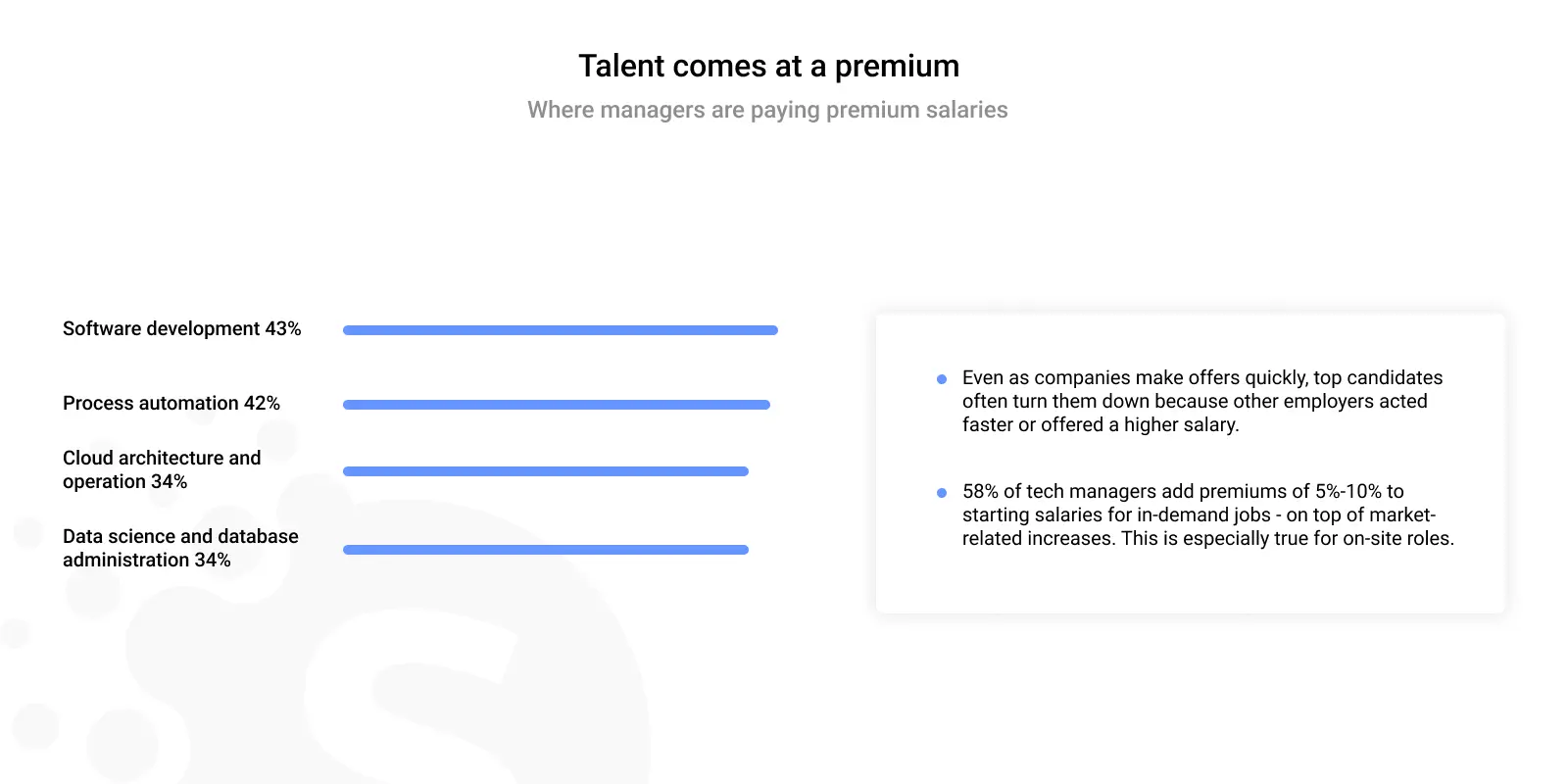
Task: Select the subtitle about premium salaries
Action: tap(767, 110)
